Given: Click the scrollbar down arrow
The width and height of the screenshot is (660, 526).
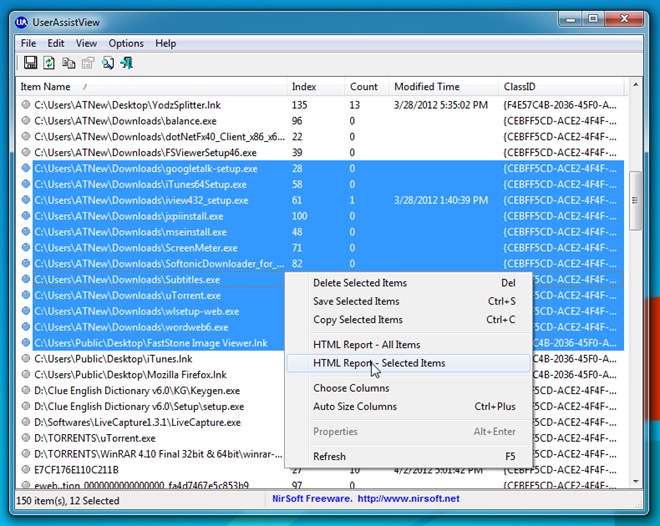Looking at the screenshot, I should [636, 481].
